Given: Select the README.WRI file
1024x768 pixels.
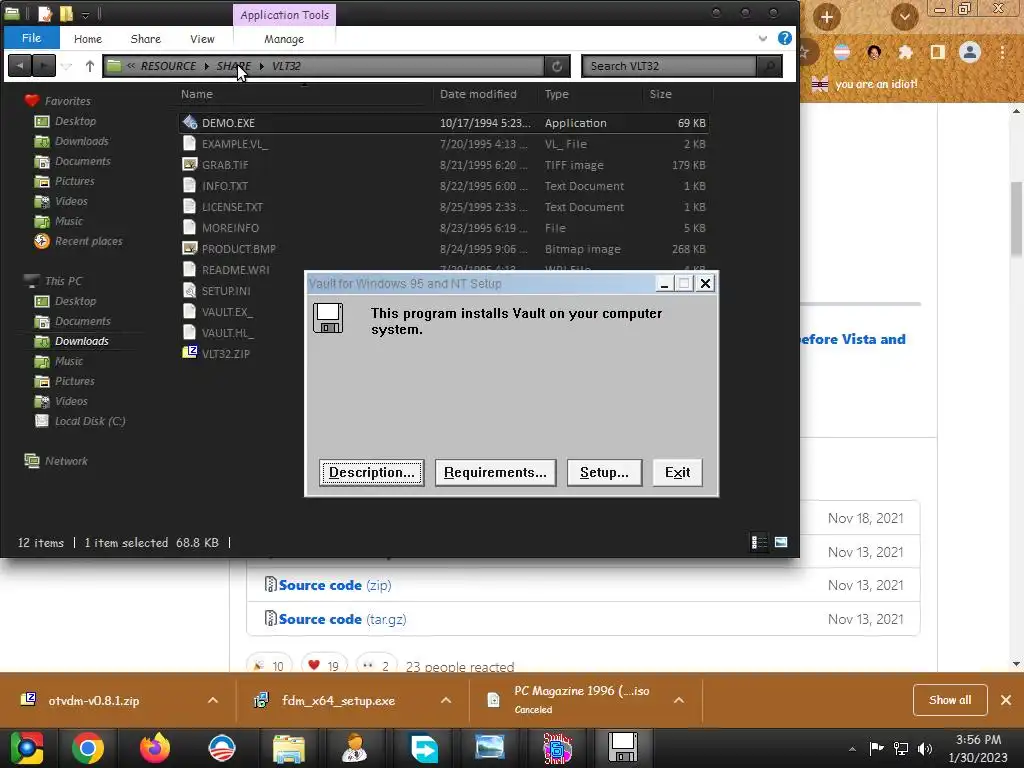Looking at the screenshot, I should pos(235,270).
